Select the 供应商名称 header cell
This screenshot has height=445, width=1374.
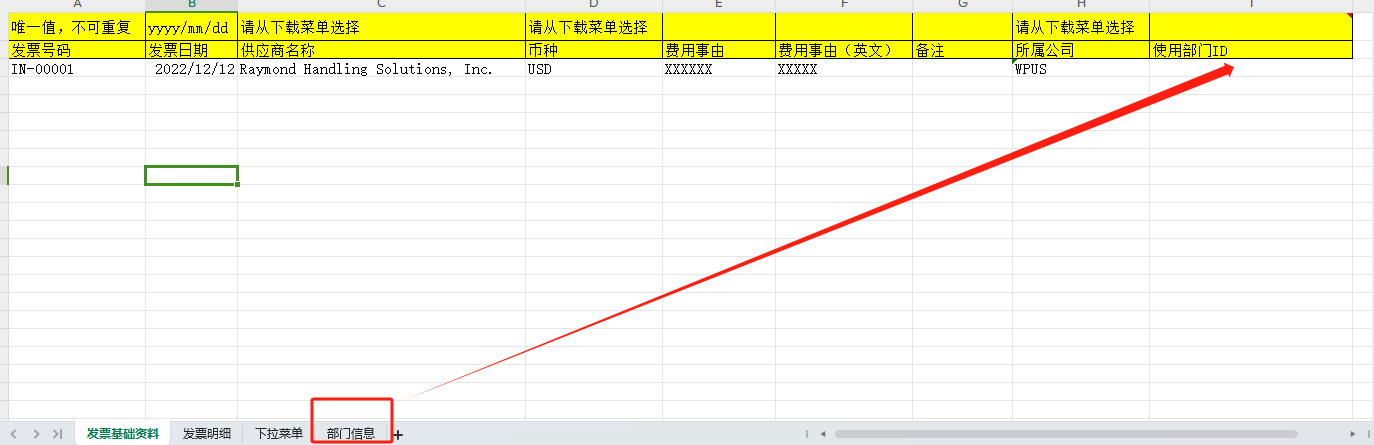tap(382, 50)
